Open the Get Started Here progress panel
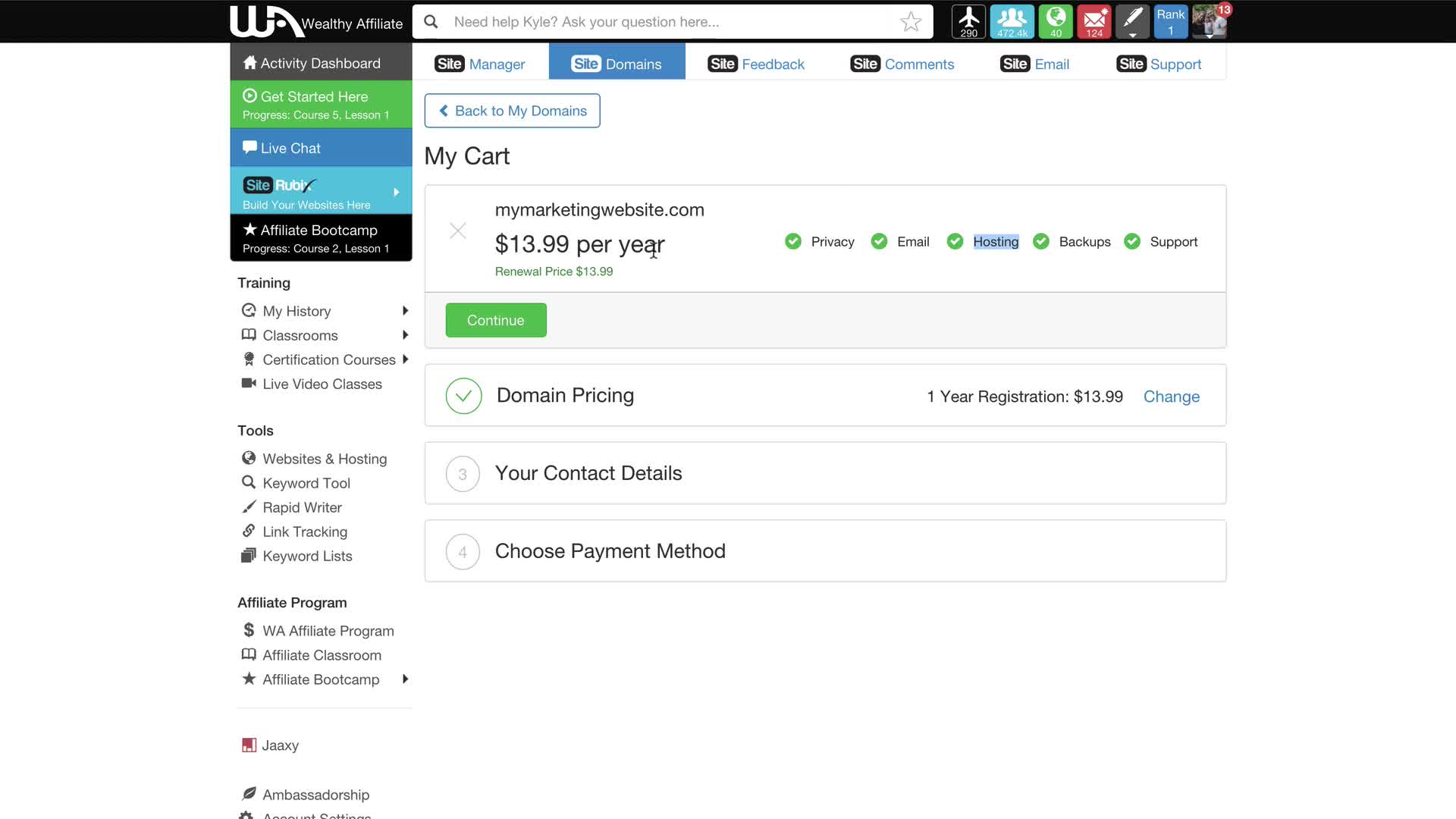 (321, 105)
